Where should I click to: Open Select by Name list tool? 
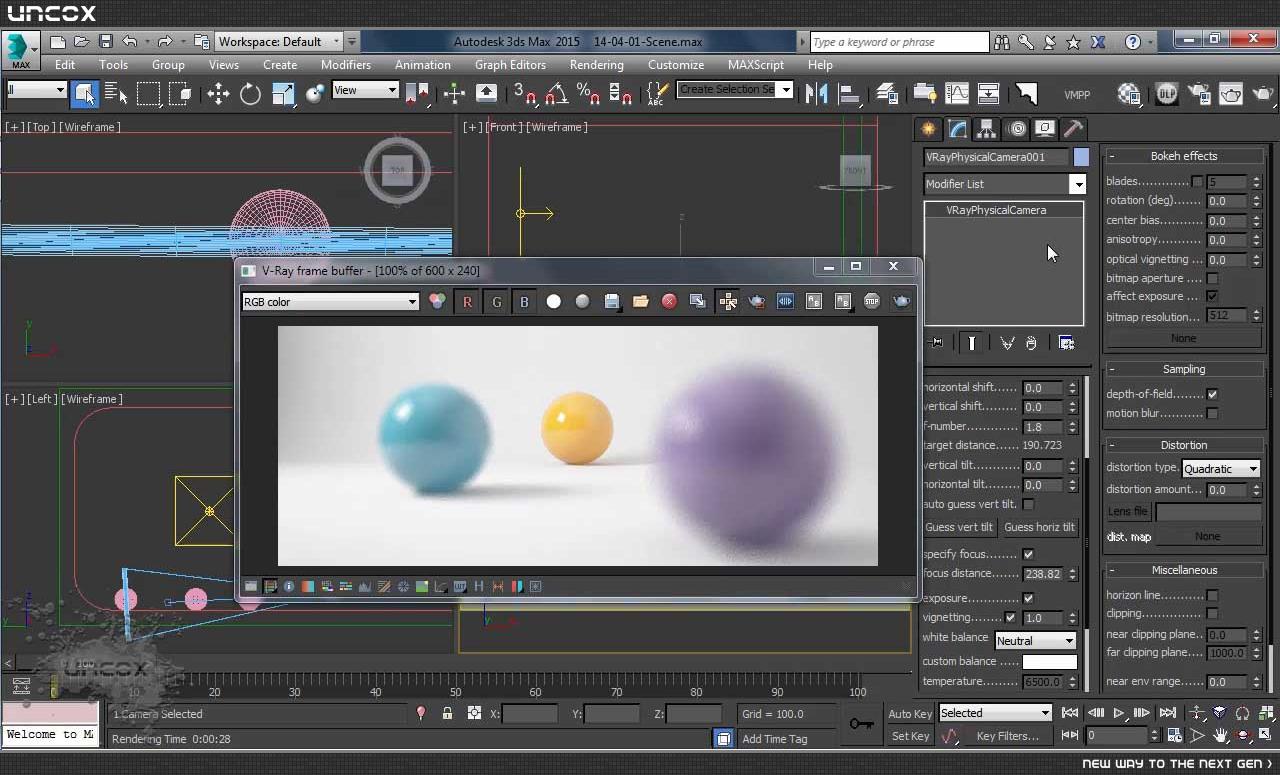click(115, 94)
